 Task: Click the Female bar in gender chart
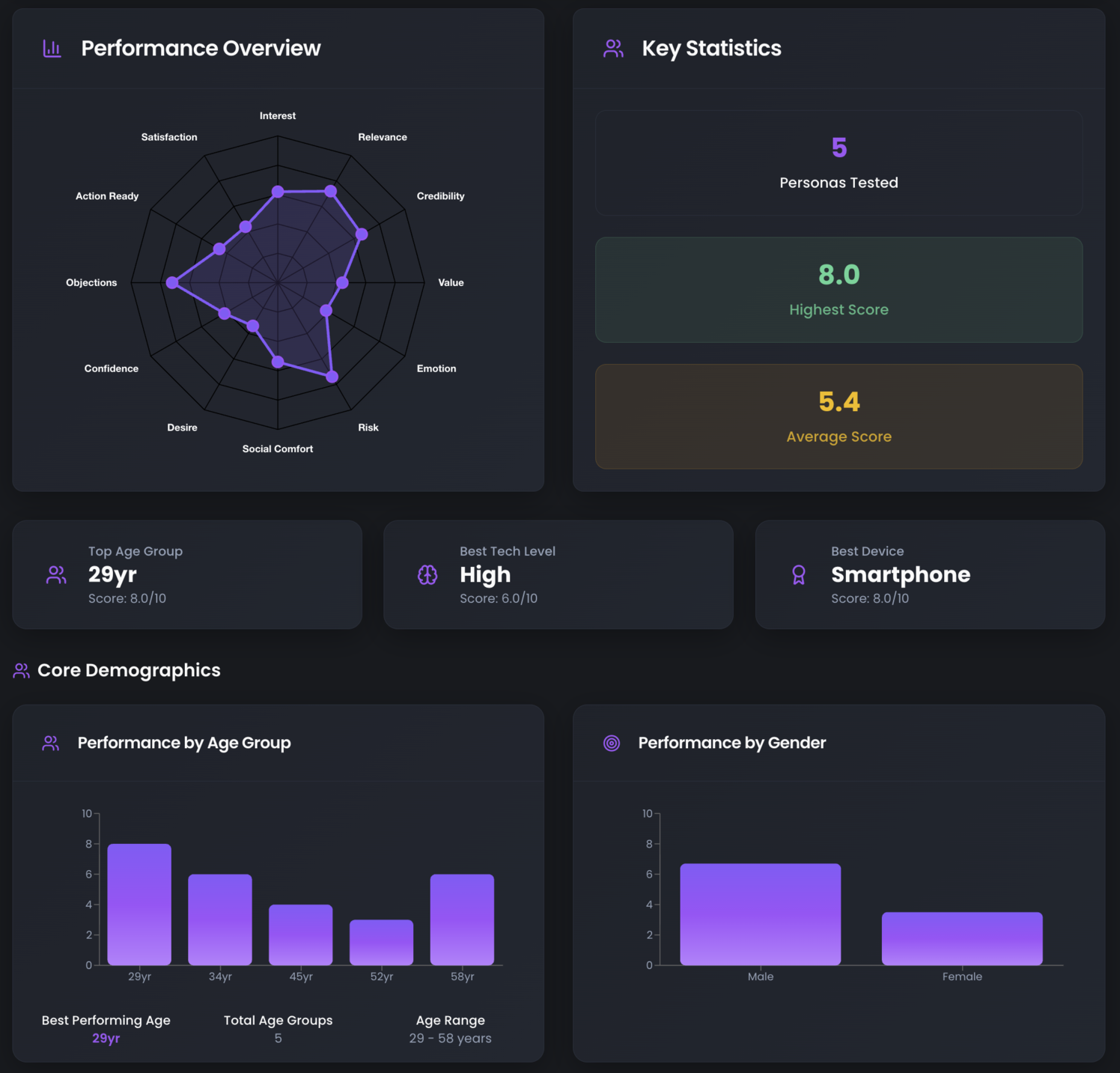point(962,938)
